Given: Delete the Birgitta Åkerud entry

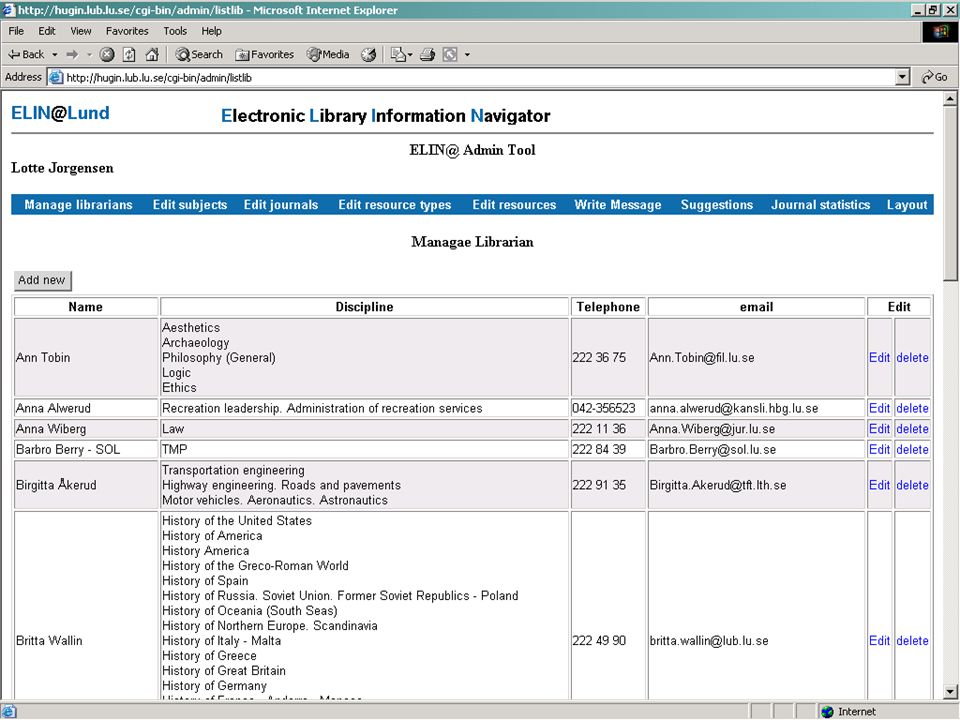Looking at the screenshot, I should [x=912, y=485].
